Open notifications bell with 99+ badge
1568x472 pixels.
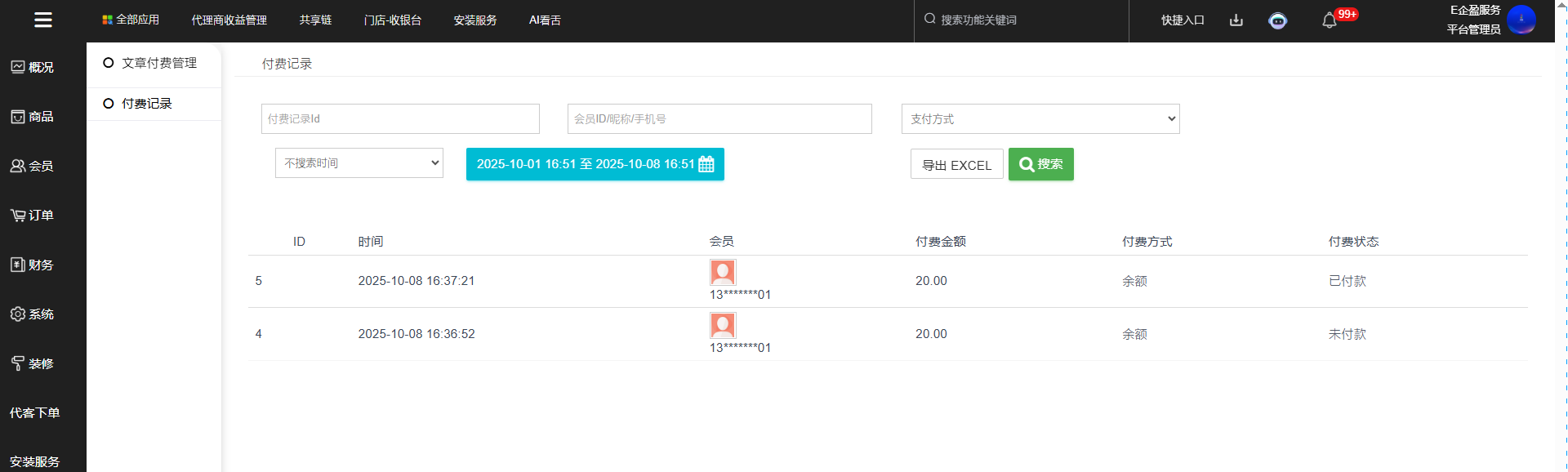point(1330,20)
